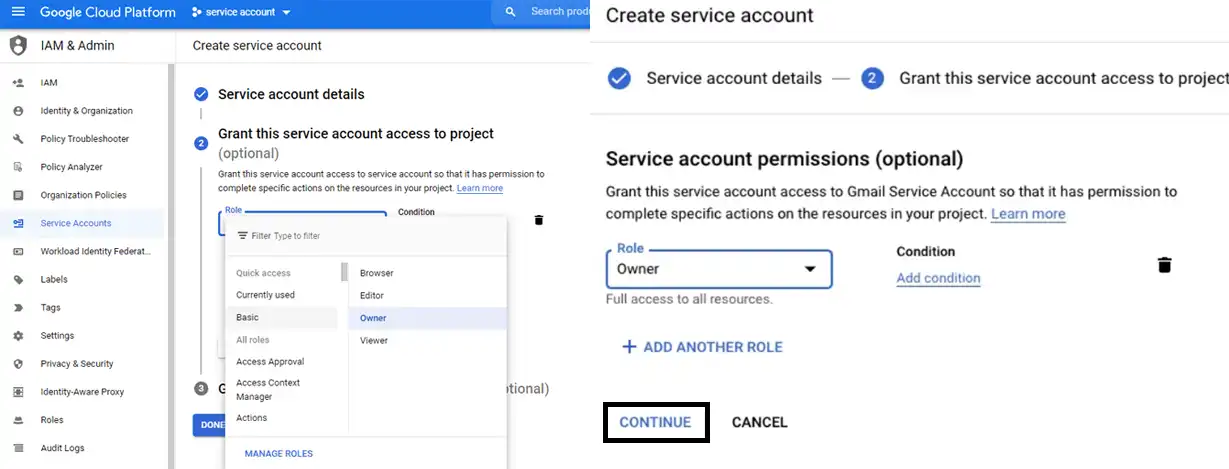Click the Policy Troubleshooter wrench icon
The image size is (1229, 469).
tap(18, 139)
